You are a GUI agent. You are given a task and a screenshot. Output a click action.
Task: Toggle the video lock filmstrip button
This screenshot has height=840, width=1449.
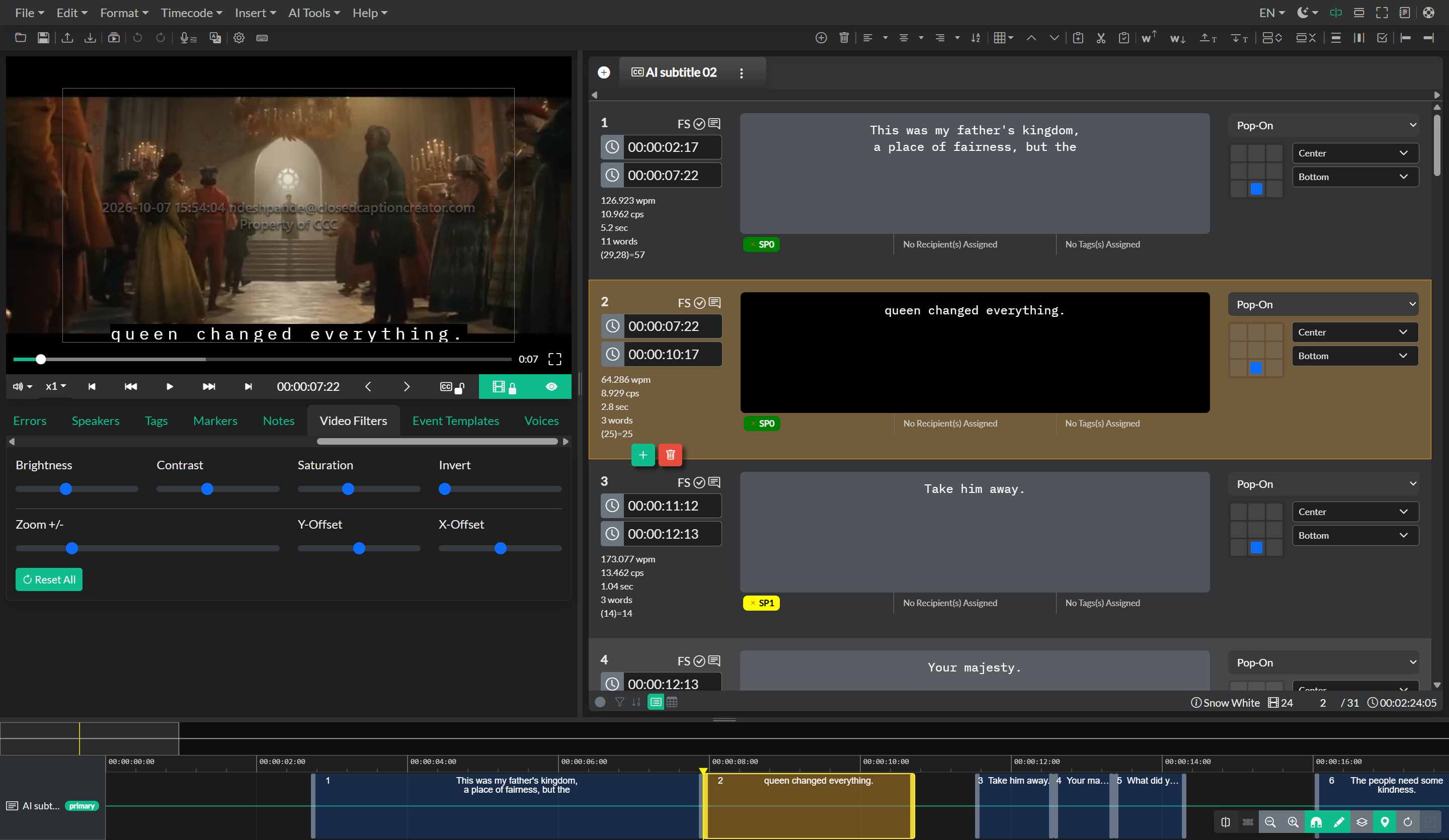point(505,387)
